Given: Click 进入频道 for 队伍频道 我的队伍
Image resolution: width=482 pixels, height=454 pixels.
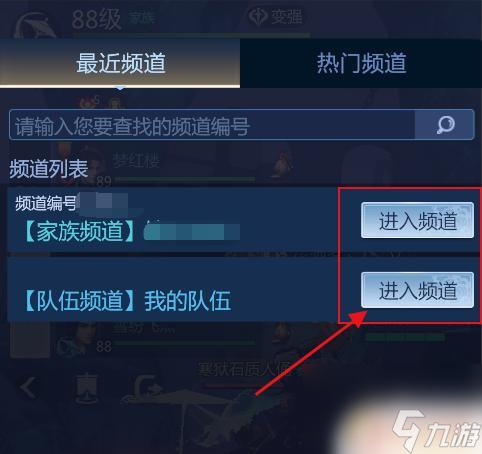Looking at the screenshot, I should pos(417,290).
